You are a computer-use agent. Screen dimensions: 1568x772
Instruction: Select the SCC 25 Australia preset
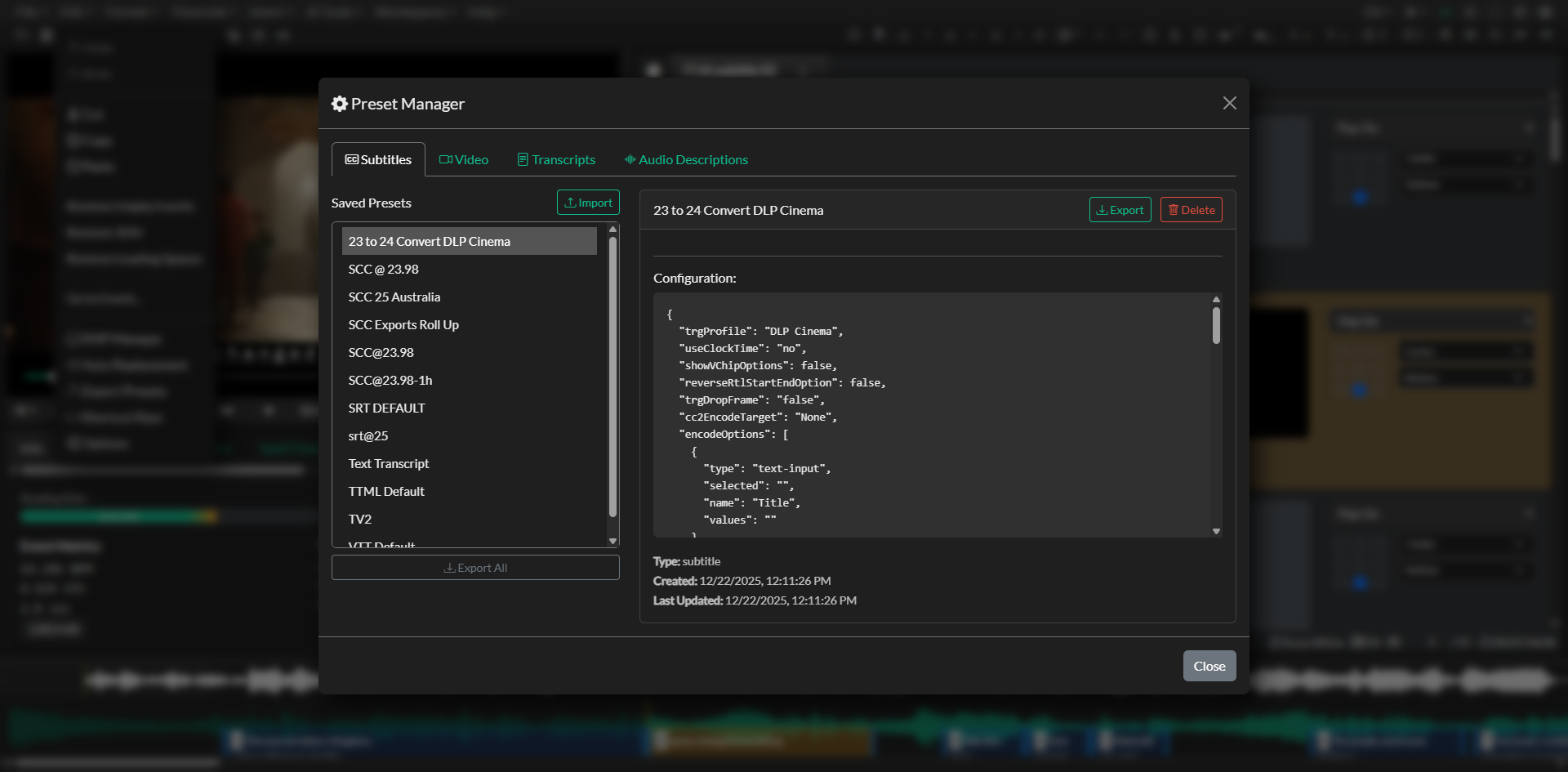[470, 297]
